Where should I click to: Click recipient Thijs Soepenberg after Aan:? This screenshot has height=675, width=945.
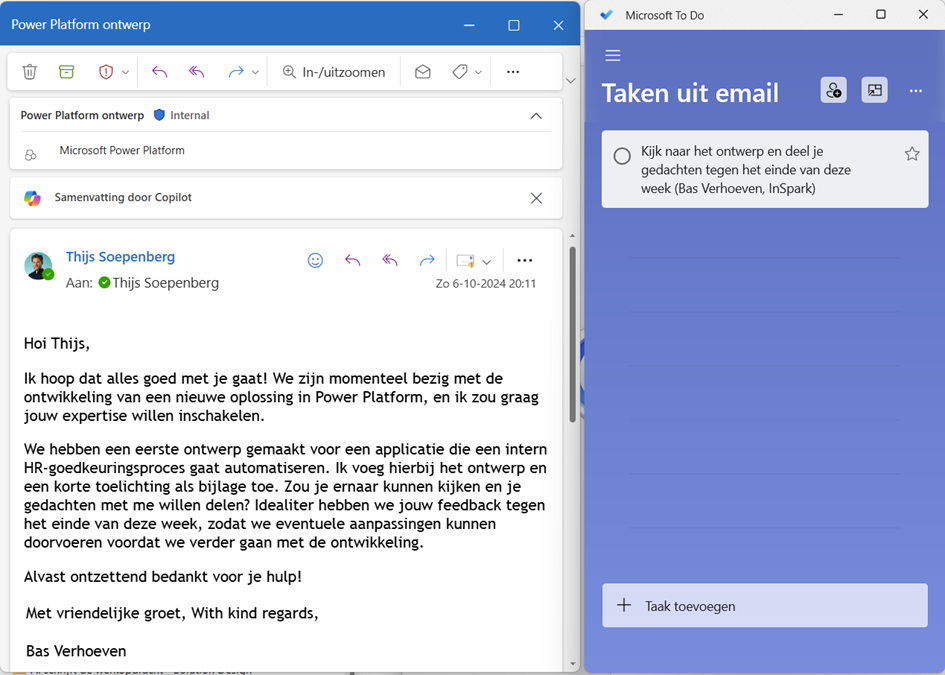point(165,283)
